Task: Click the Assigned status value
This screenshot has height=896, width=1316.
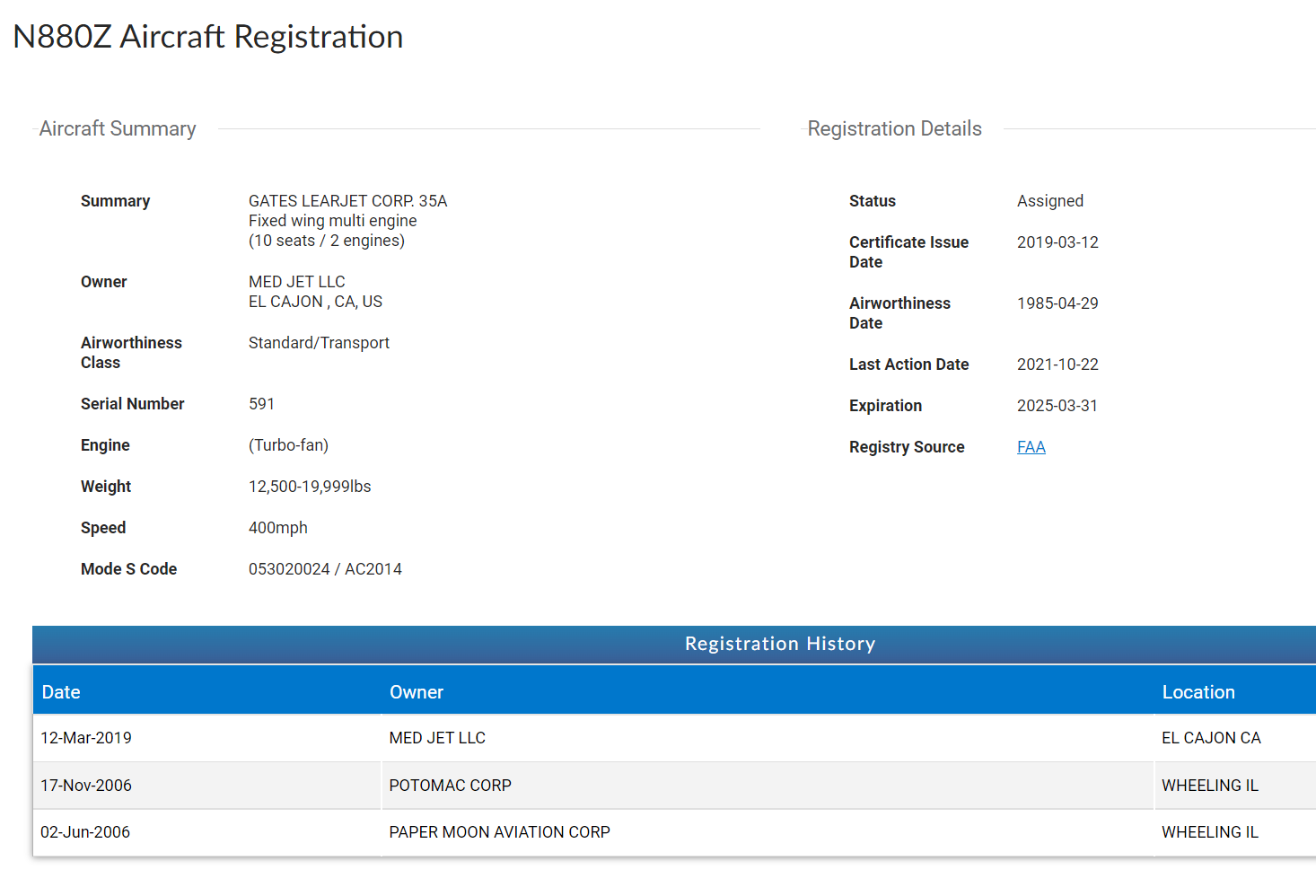Action: click(x=1050, y=201)
